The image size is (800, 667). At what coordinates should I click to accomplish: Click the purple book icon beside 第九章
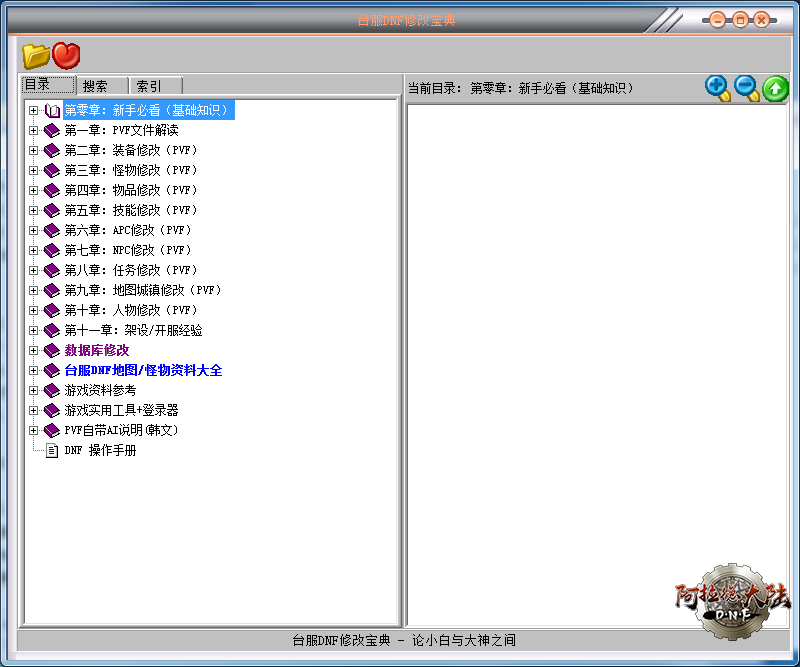tap(52, 290)
